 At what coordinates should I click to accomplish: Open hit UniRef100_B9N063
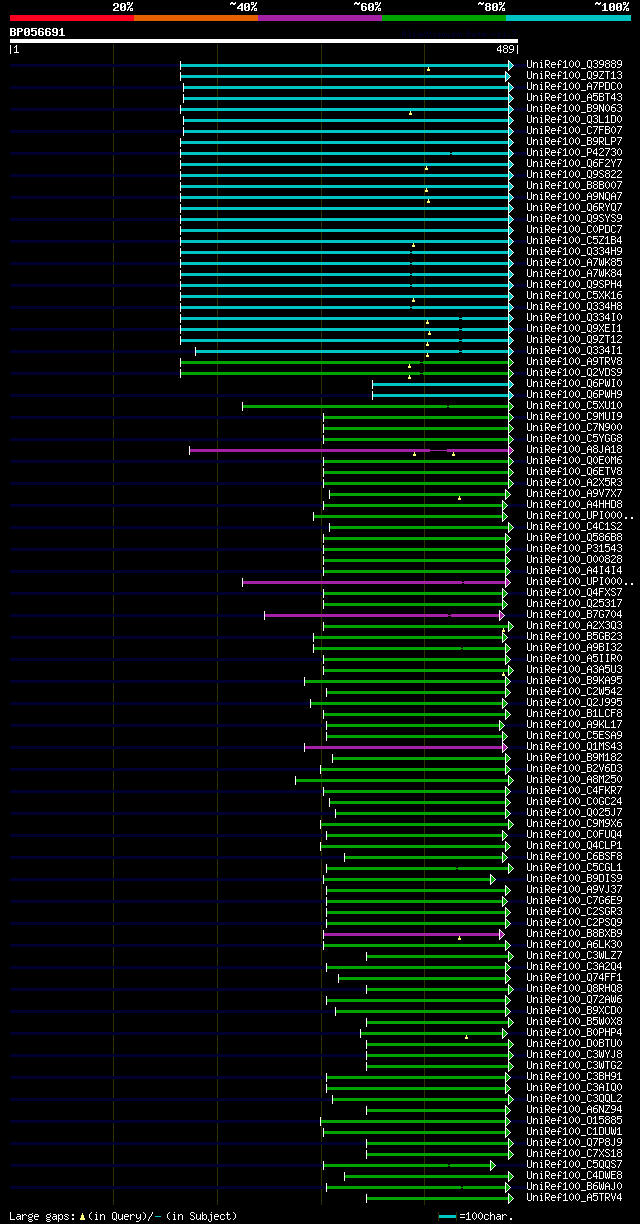574,108
